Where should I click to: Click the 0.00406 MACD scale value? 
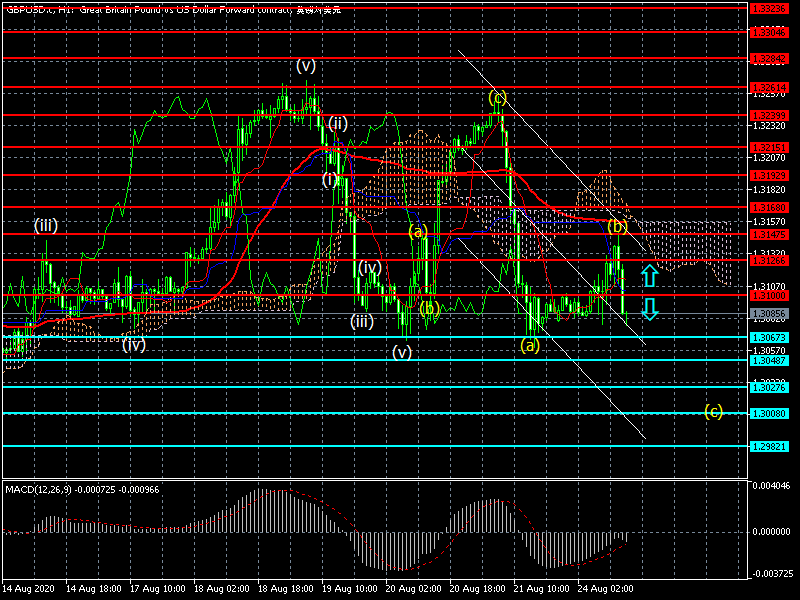click(772, 485)
